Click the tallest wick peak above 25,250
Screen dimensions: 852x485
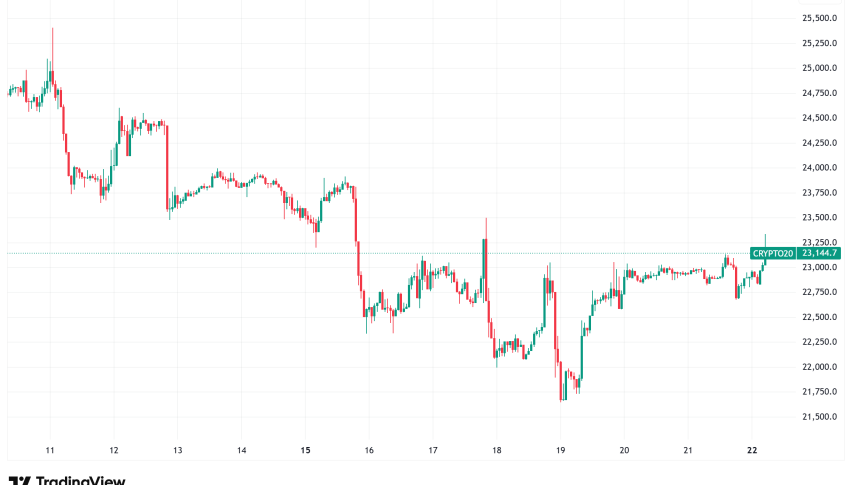52,30
